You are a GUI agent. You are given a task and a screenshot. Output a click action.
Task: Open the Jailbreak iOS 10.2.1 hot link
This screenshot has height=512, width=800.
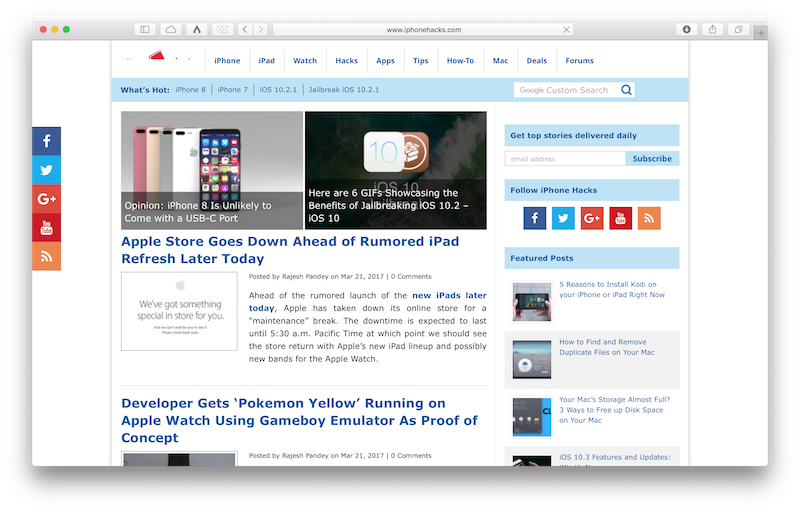(x=343, y=90)
